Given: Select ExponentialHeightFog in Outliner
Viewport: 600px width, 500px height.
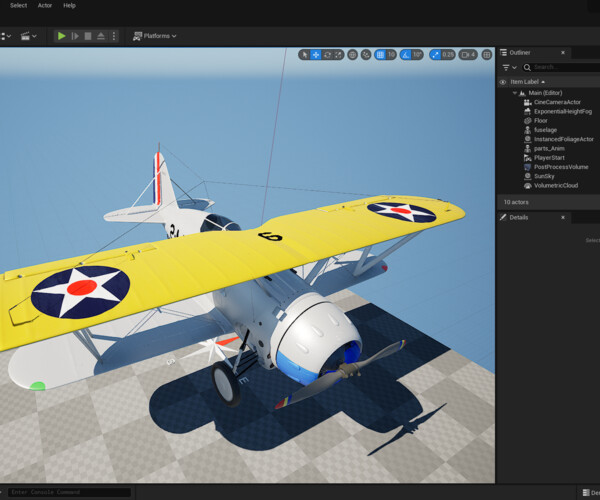Looking at the screenshot, I should tap(563, 111).
